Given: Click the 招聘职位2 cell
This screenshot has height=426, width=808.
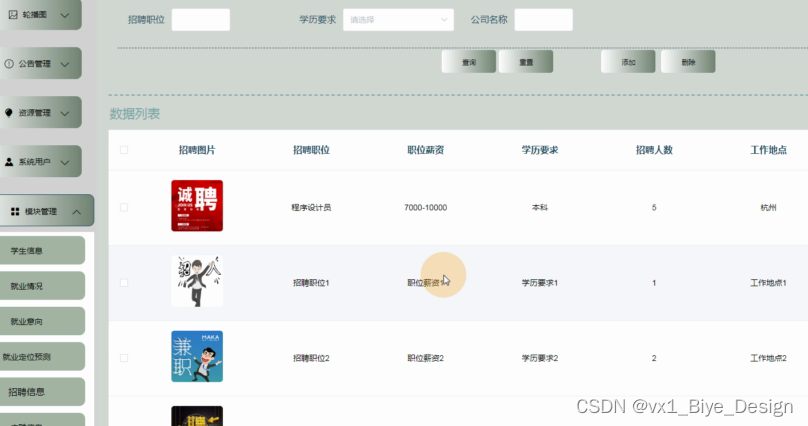Looking at the screenshot, I should click(311, 358).
